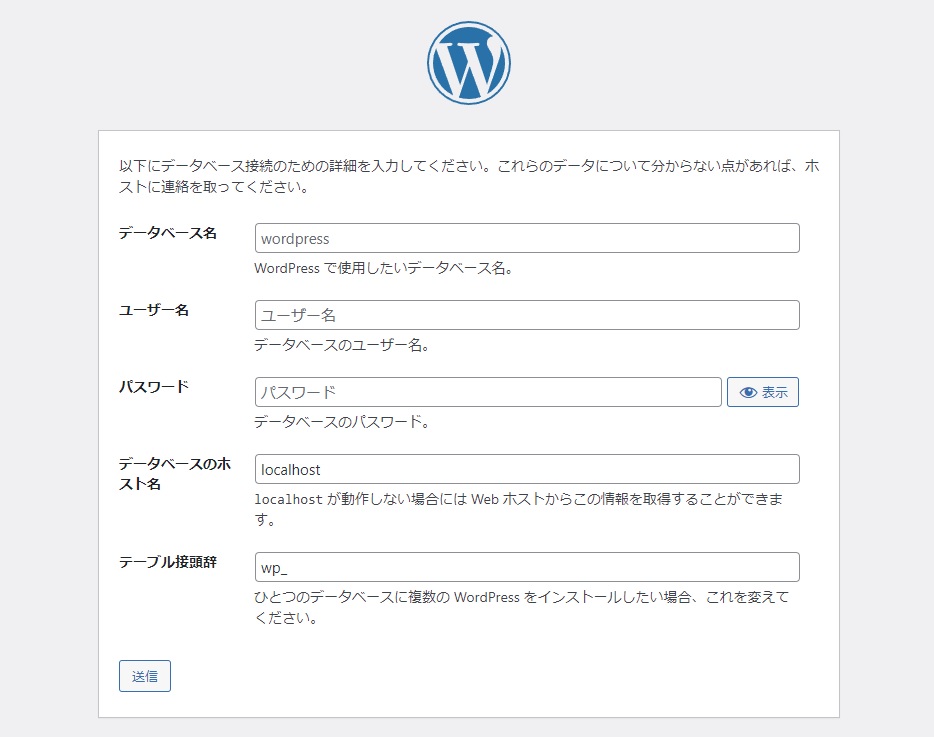Click the WordPress logo
This screenshot has height=737, width=934.
[468, 63]
